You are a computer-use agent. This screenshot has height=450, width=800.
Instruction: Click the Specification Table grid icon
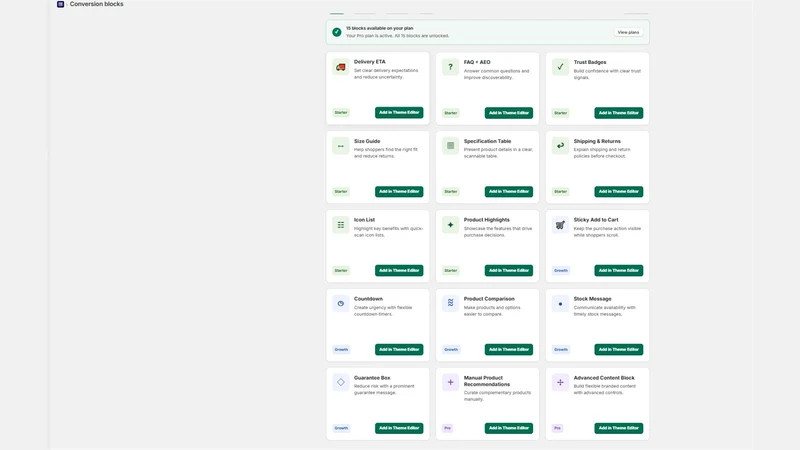451,146
